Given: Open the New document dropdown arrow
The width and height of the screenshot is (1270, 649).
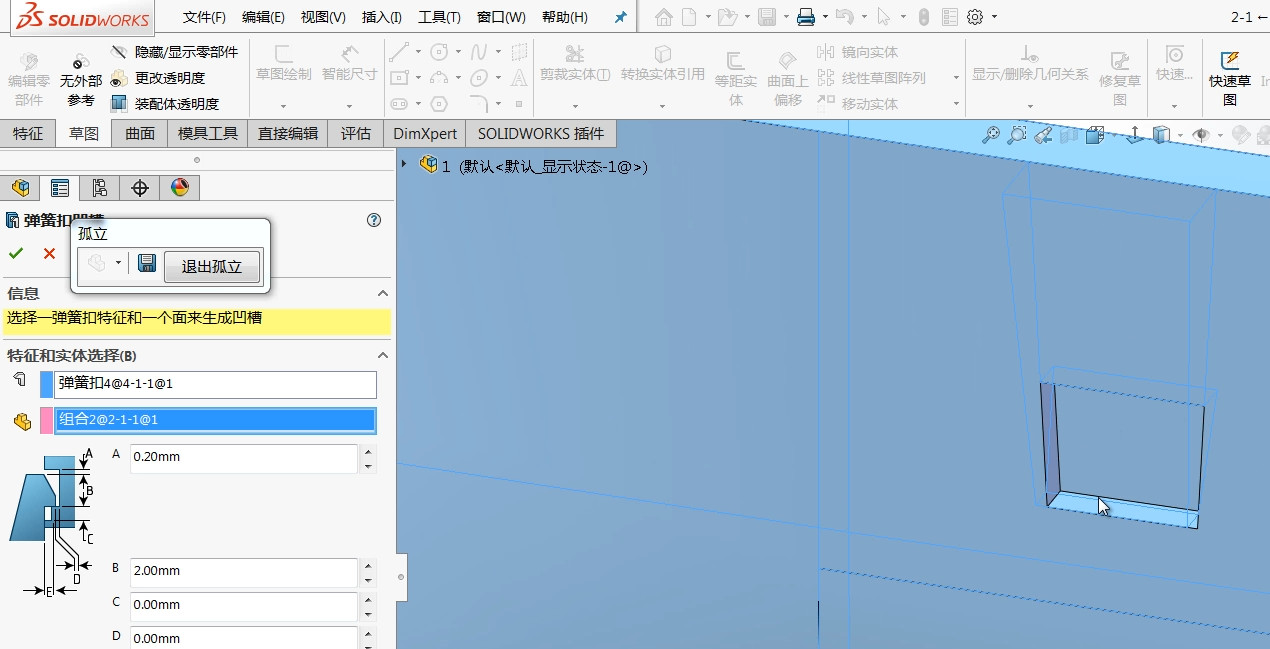Looking at the screenshot, I should (708, 17).
